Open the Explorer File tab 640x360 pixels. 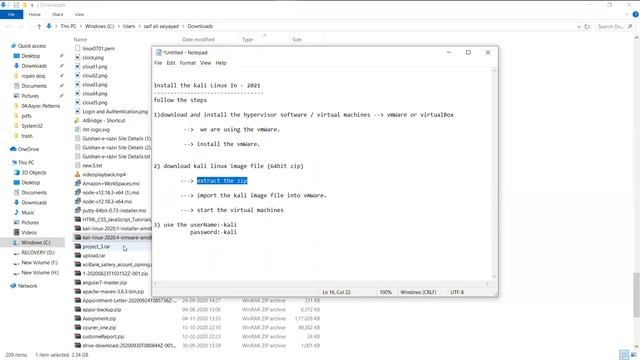[x=11, y=14]
